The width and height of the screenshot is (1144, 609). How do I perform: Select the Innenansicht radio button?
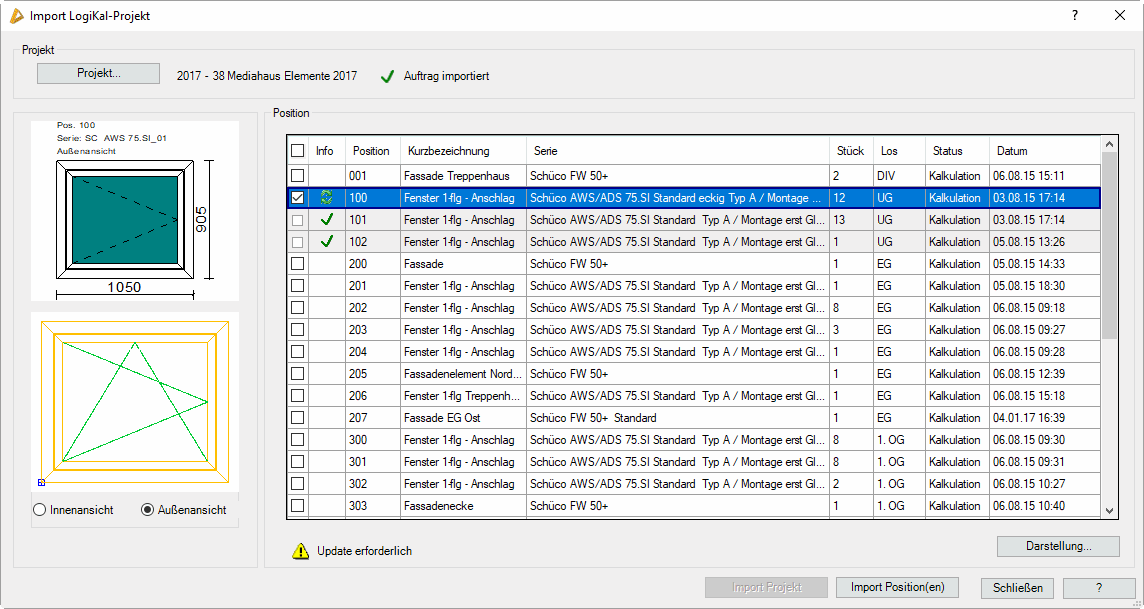40,510
